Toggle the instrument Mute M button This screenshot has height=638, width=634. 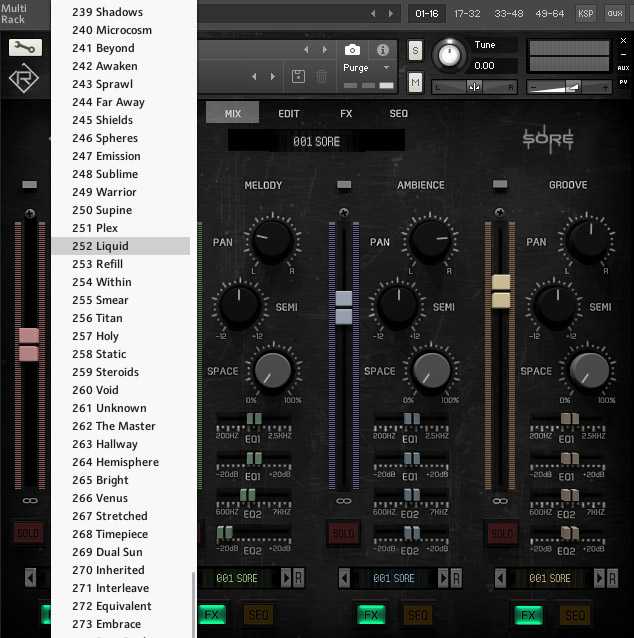pyautogui.click(x=415, y=83)
